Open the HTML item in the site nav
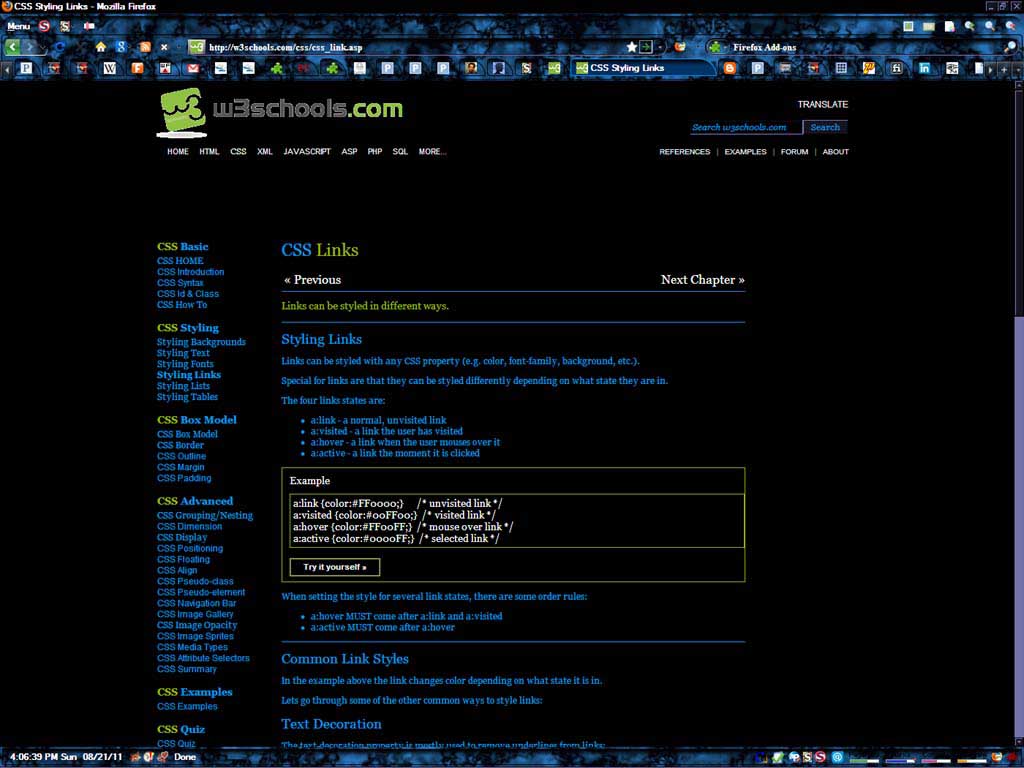Screen dimensions: 1024x768 click(209, 152)
